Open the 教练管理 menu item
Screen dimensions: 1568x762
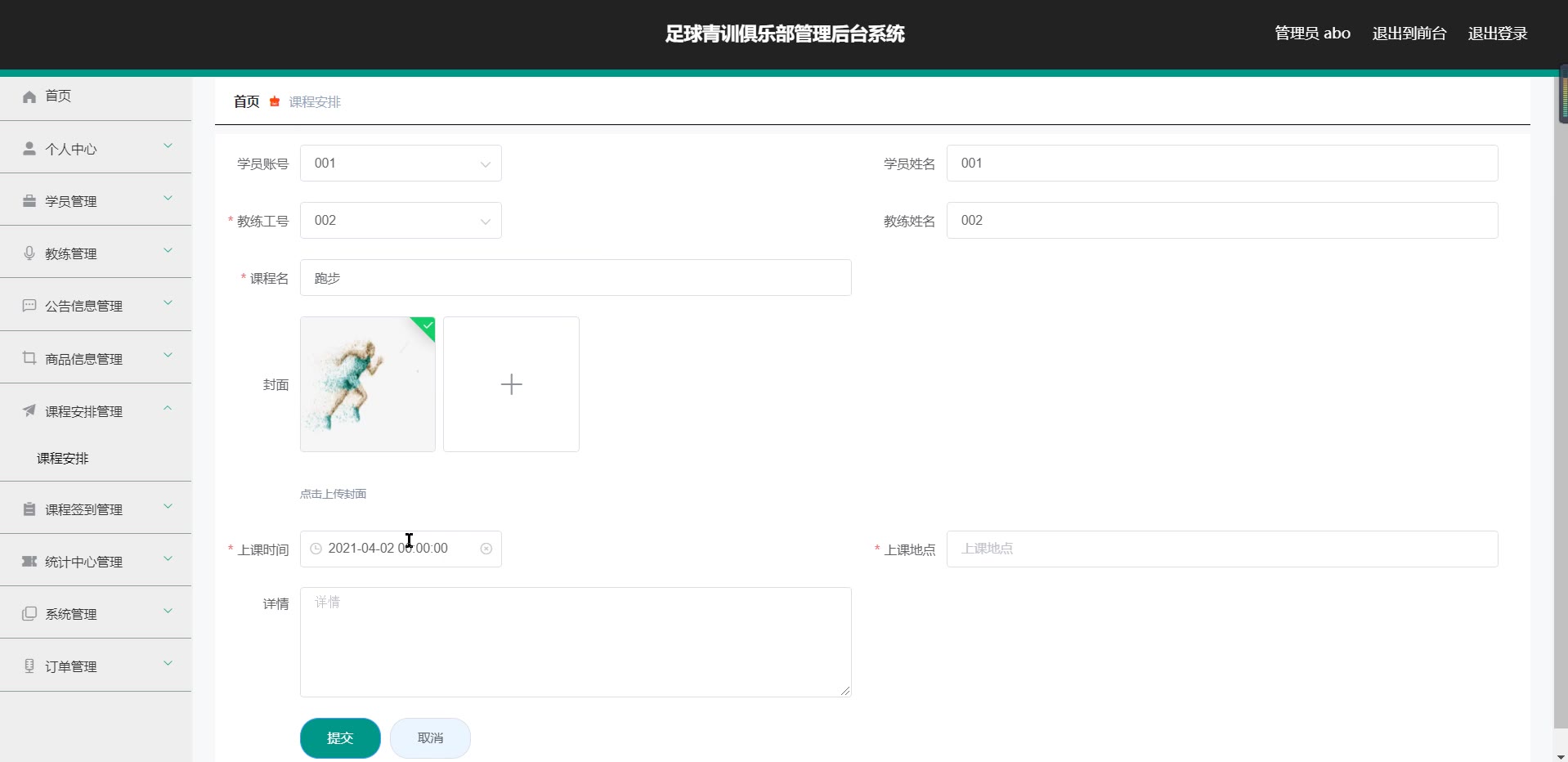pos(96,253)
